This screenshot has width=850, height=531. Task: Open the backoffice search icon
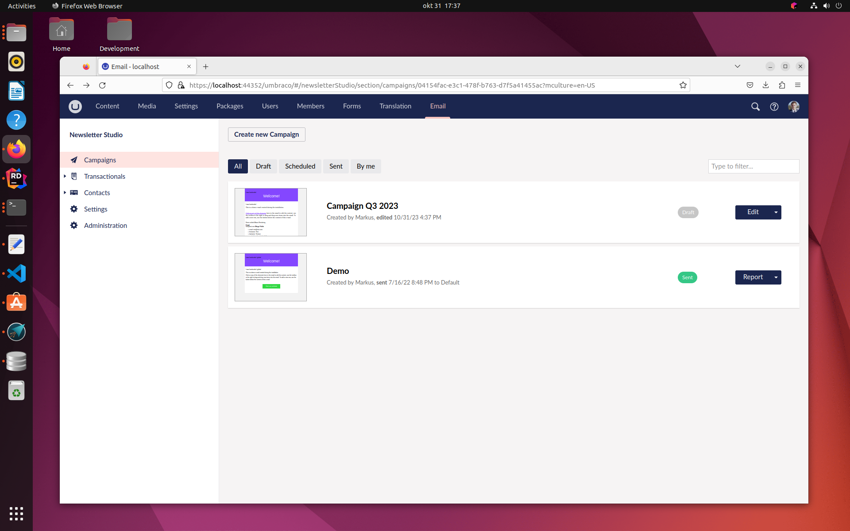(x=755, y=106)
